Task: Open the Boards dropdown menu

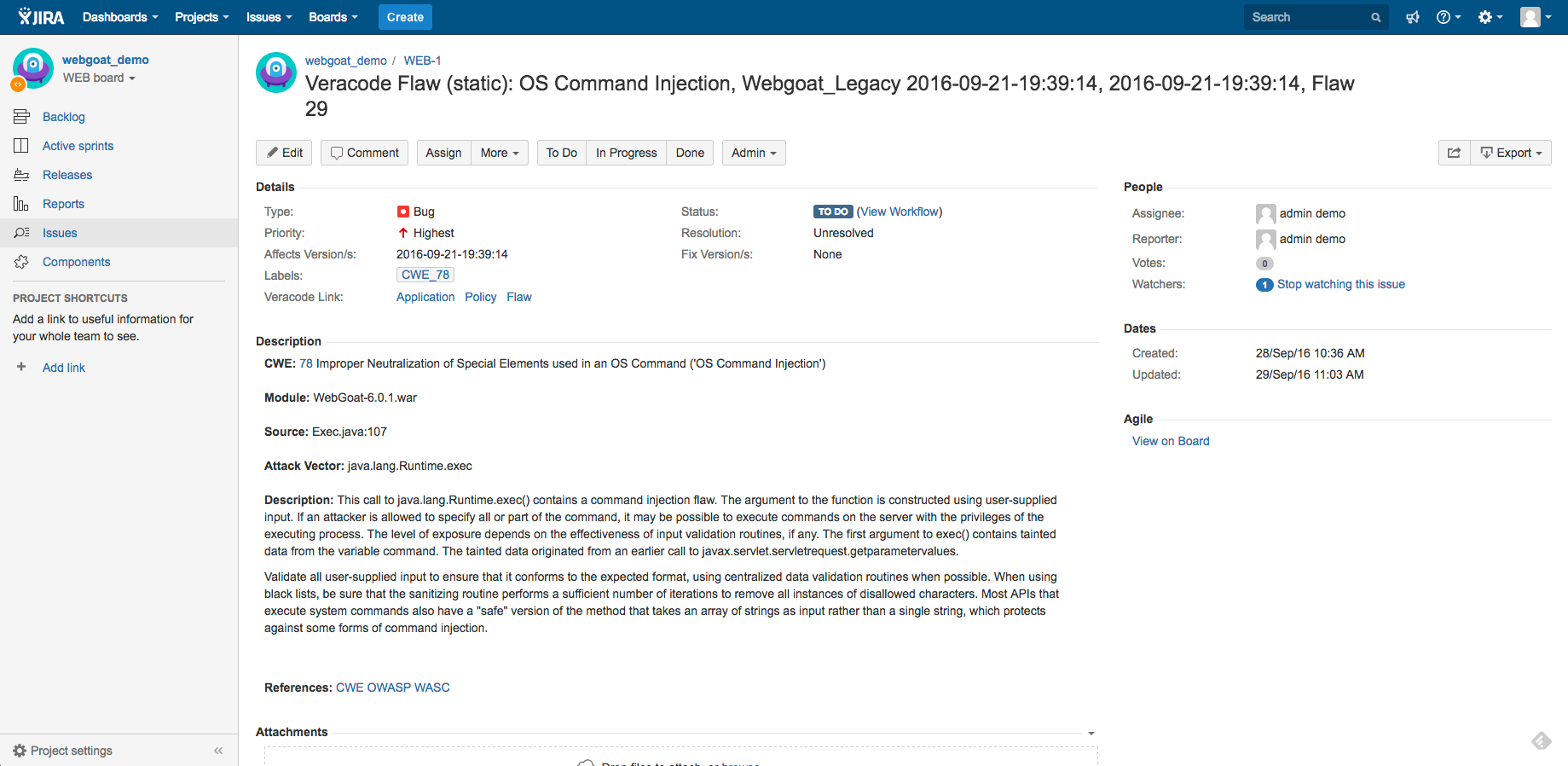Action: (333, 17)
